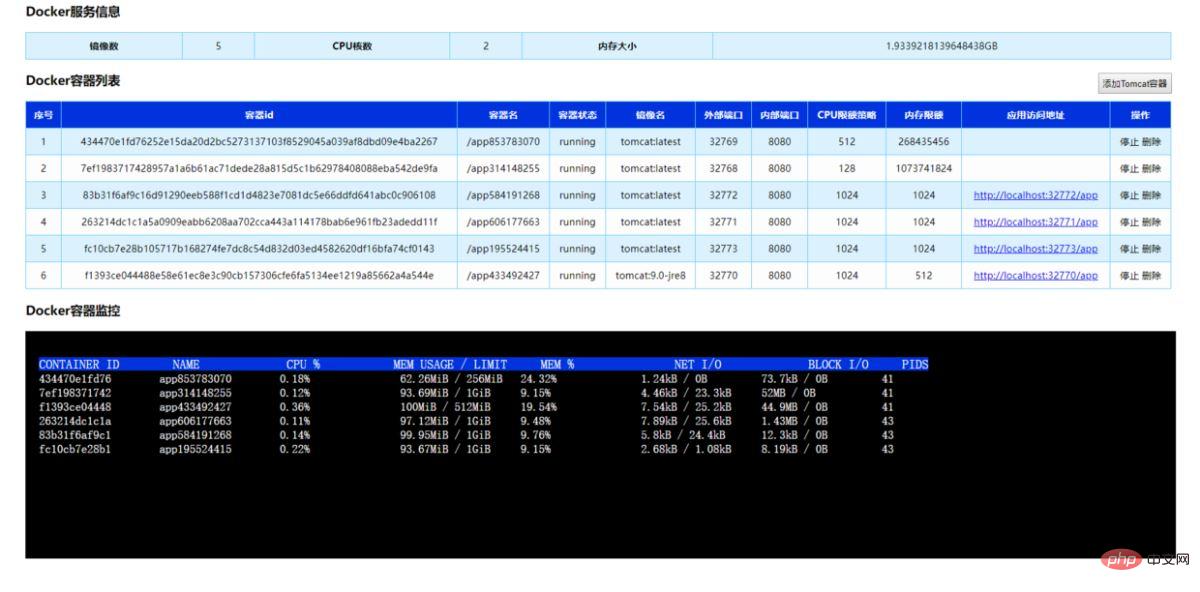Screen dimensions: 1200x592
Task: Click the 容器状态 column header
Action: (x=577, y=115)
